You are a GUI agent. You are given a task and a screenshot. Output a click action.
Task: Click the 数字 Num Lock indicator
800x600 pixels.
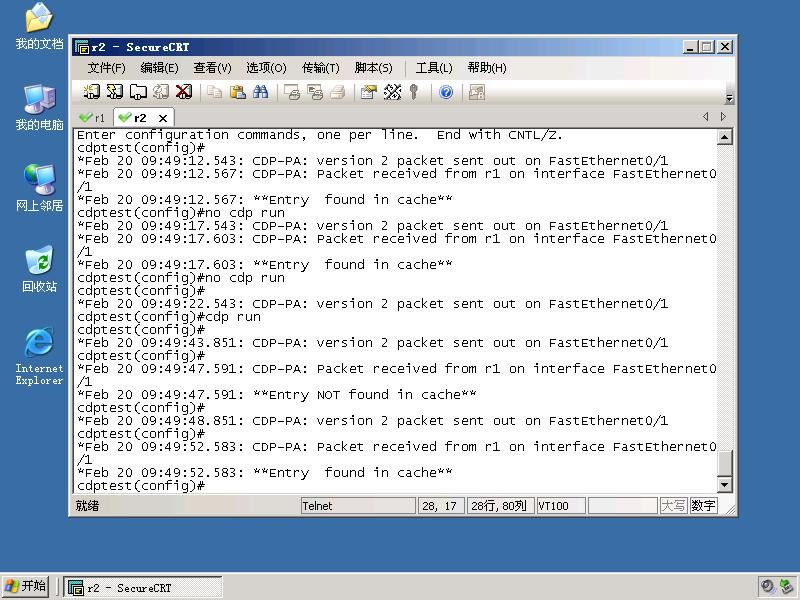click(x=703, y=506)
